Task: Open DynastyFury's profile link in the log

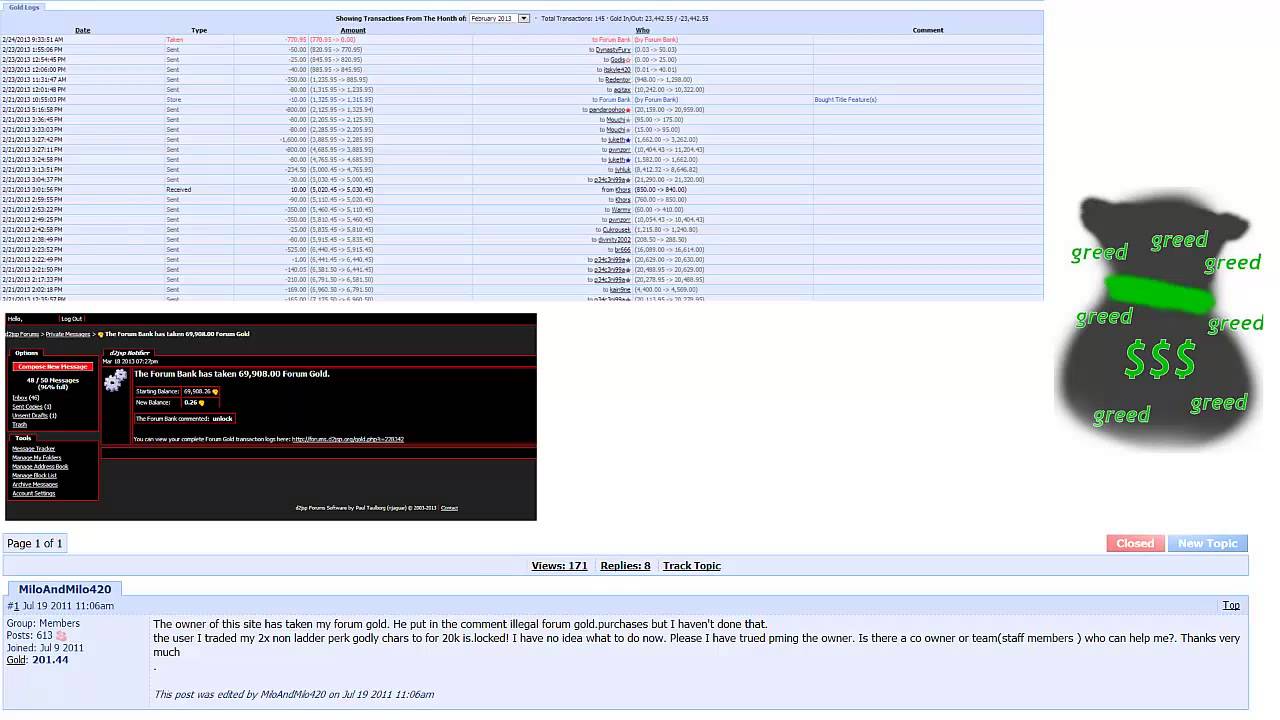Action: [x=613, y=50]
